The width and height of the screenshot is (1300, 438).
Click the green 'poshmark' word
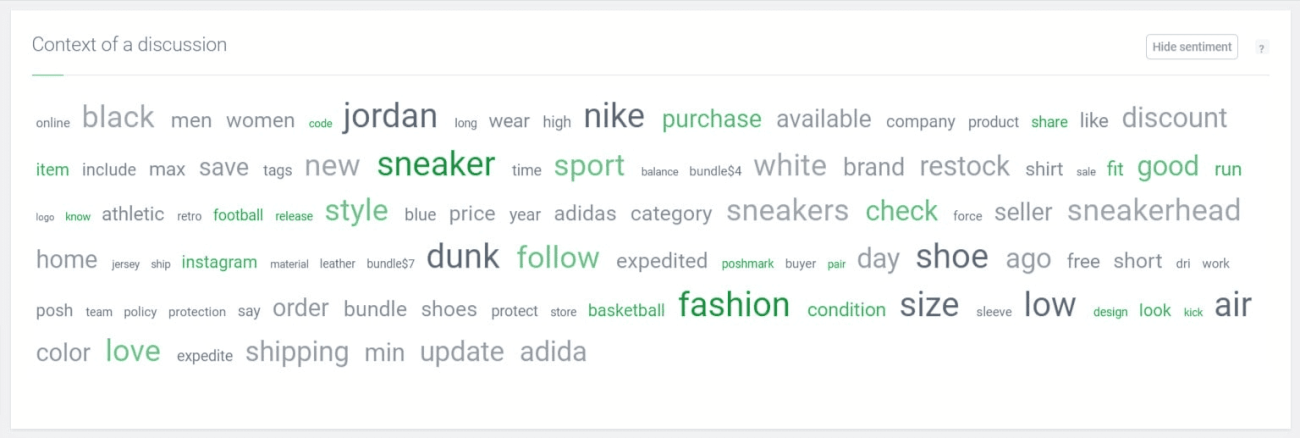coord(748,264)
